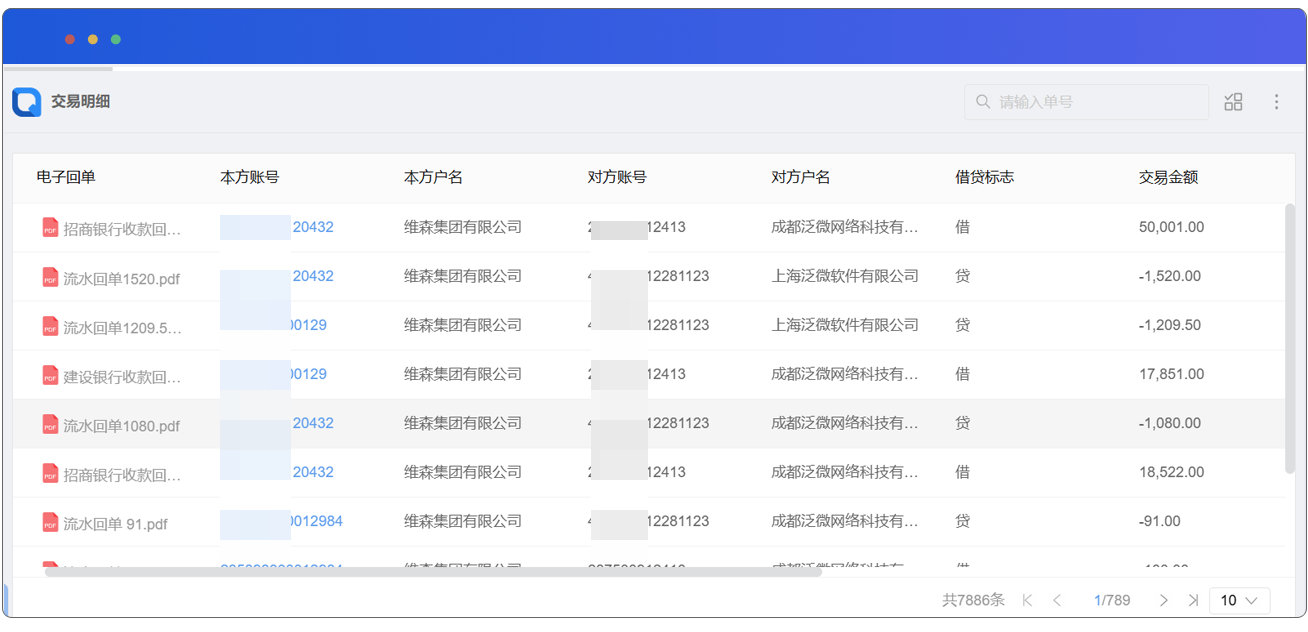Go to the next page arrow

(x=1163, y=600)
